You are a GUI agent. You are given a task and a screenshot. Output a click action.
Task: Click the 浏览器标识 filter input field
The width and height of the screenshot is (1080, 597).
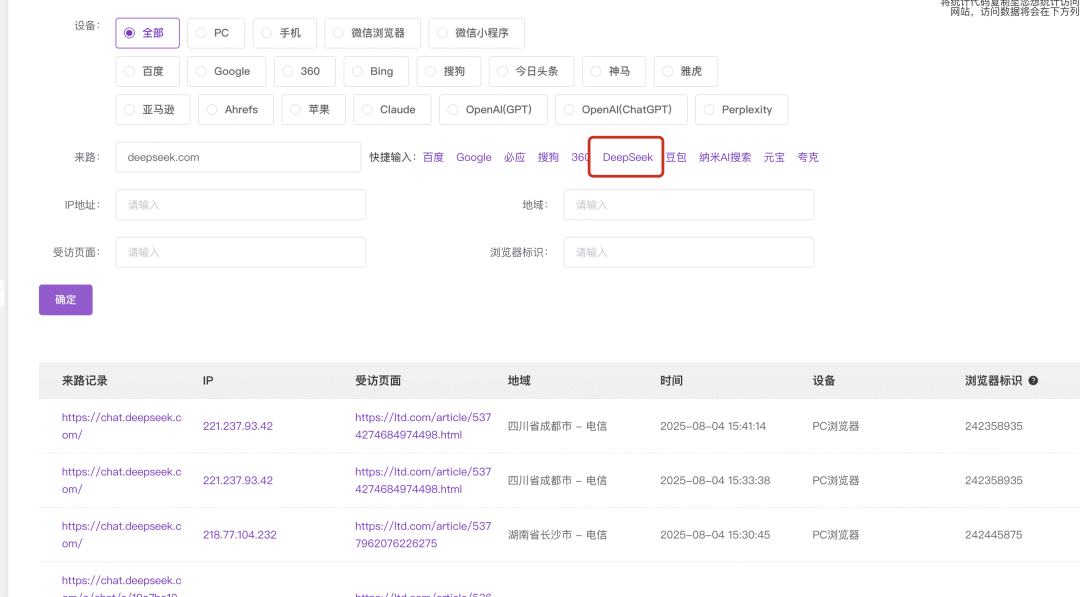point(688,252)
